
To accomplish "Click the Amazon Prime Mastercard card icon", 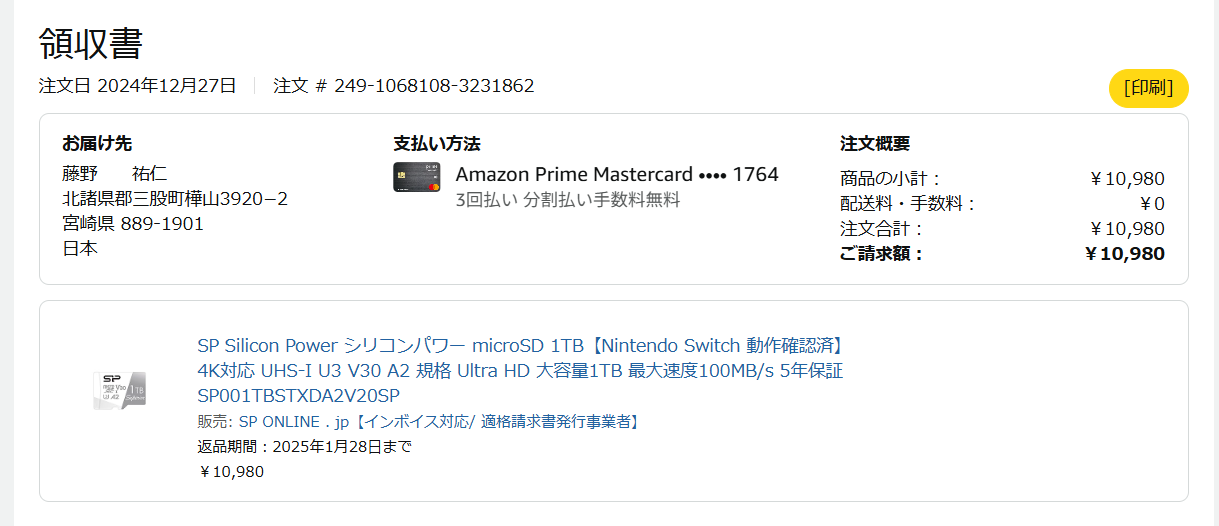I will click(x=418, y=176).
